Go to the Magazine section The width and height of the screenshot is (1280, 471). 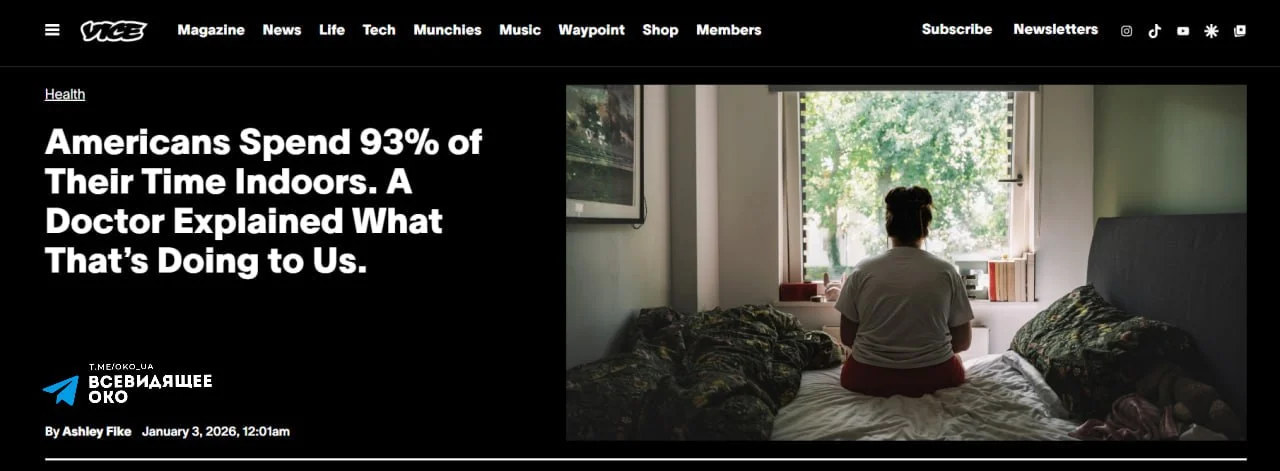pos(211,30)
